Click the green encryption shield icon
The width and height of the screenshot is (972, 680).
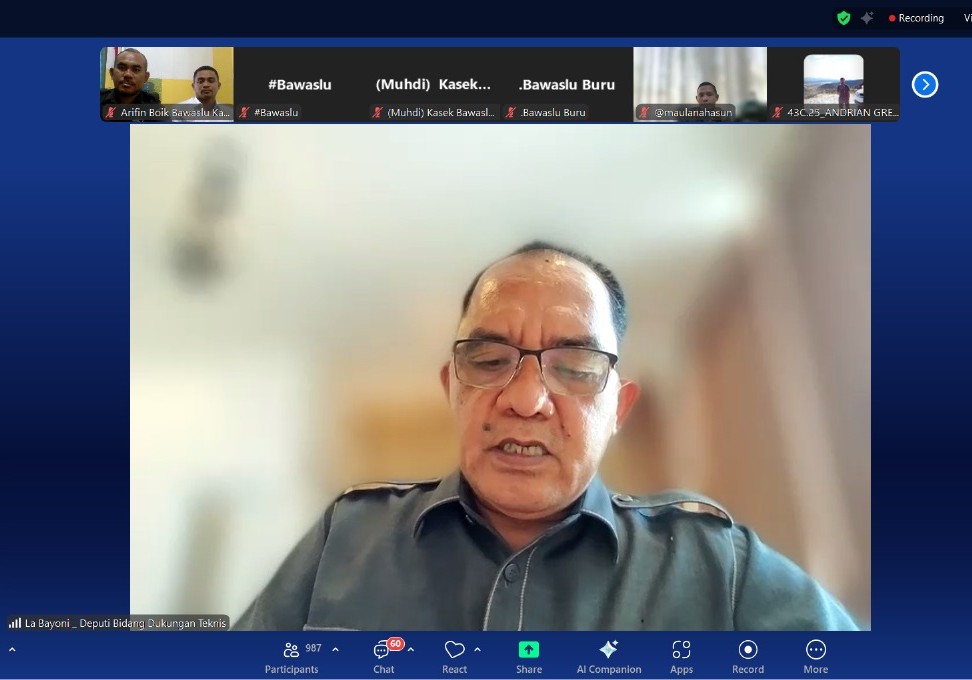click(x=844, y=18)
